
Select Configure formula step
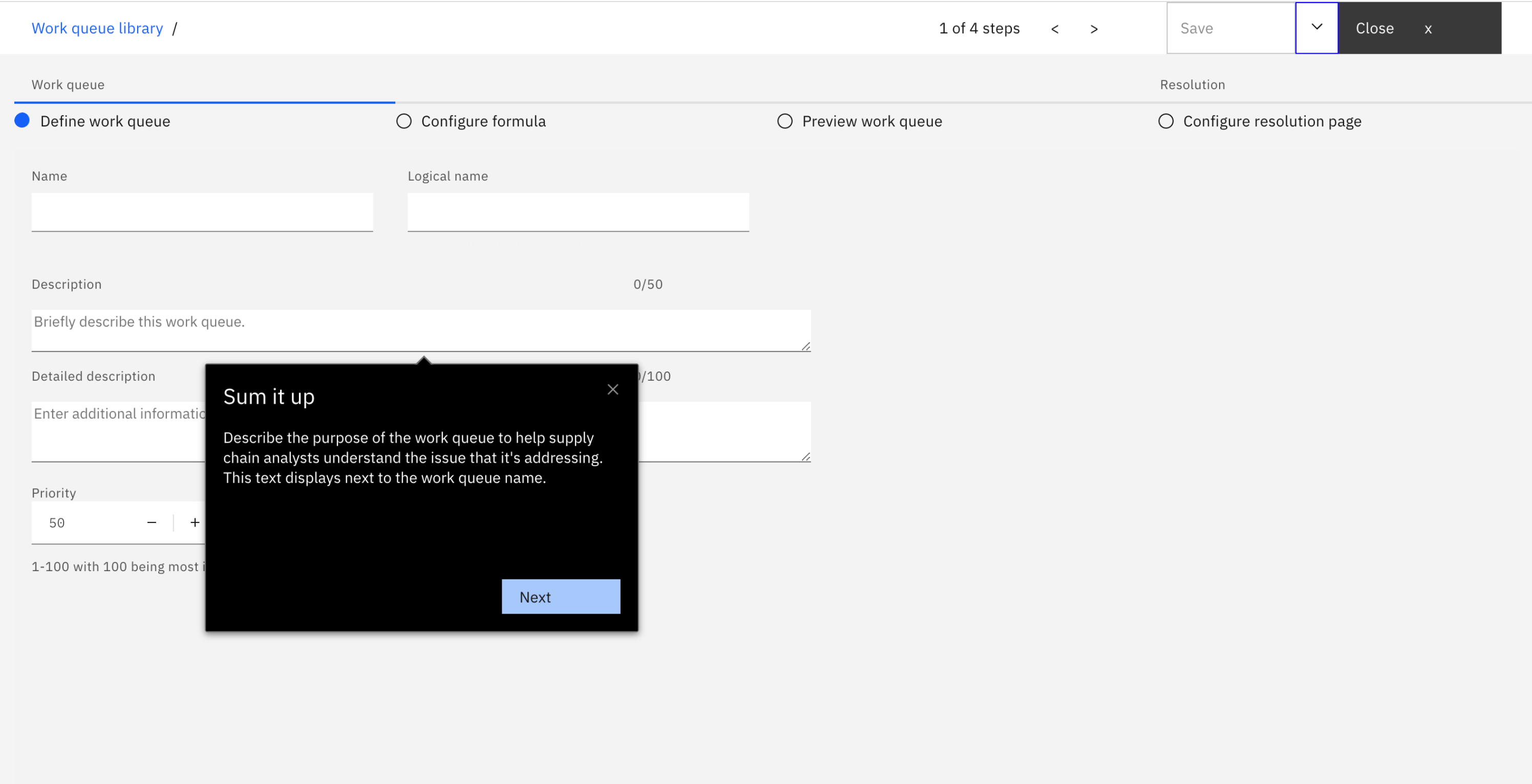[483, 121]
